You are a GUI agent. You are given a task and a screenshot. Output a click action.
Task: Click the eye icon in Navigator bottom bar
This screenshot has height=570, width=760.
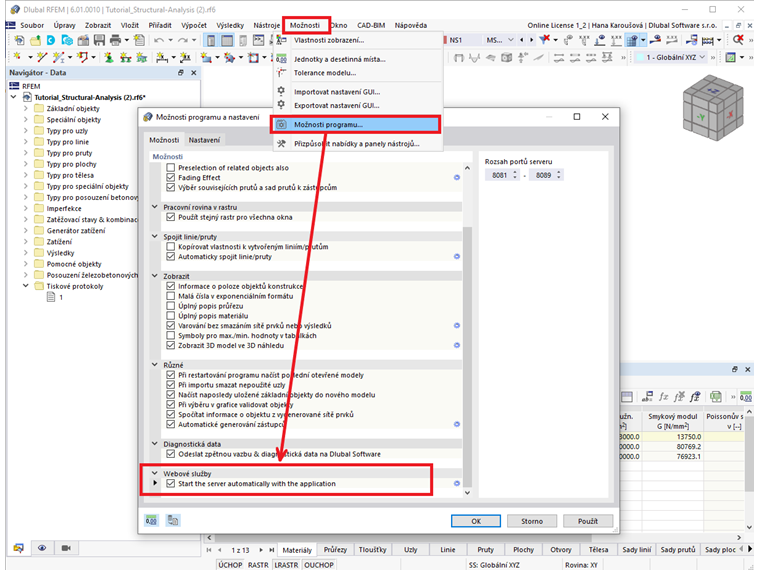(x=42, y=548)
